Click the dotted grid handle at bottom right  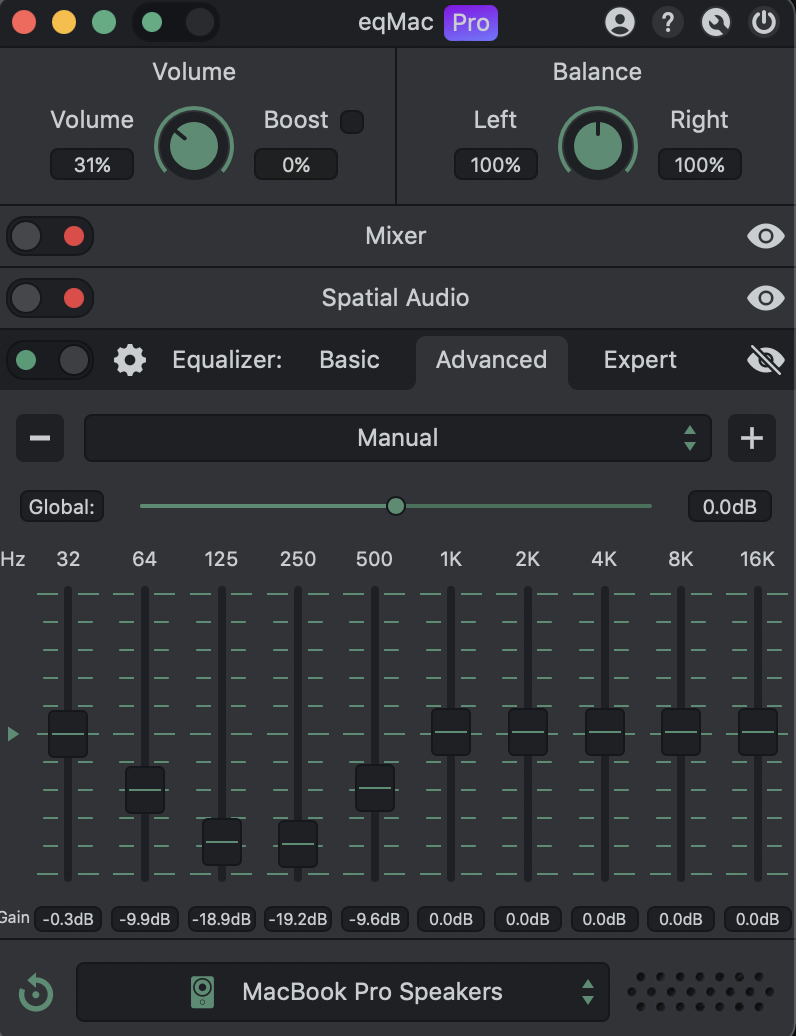pos(700,992)
